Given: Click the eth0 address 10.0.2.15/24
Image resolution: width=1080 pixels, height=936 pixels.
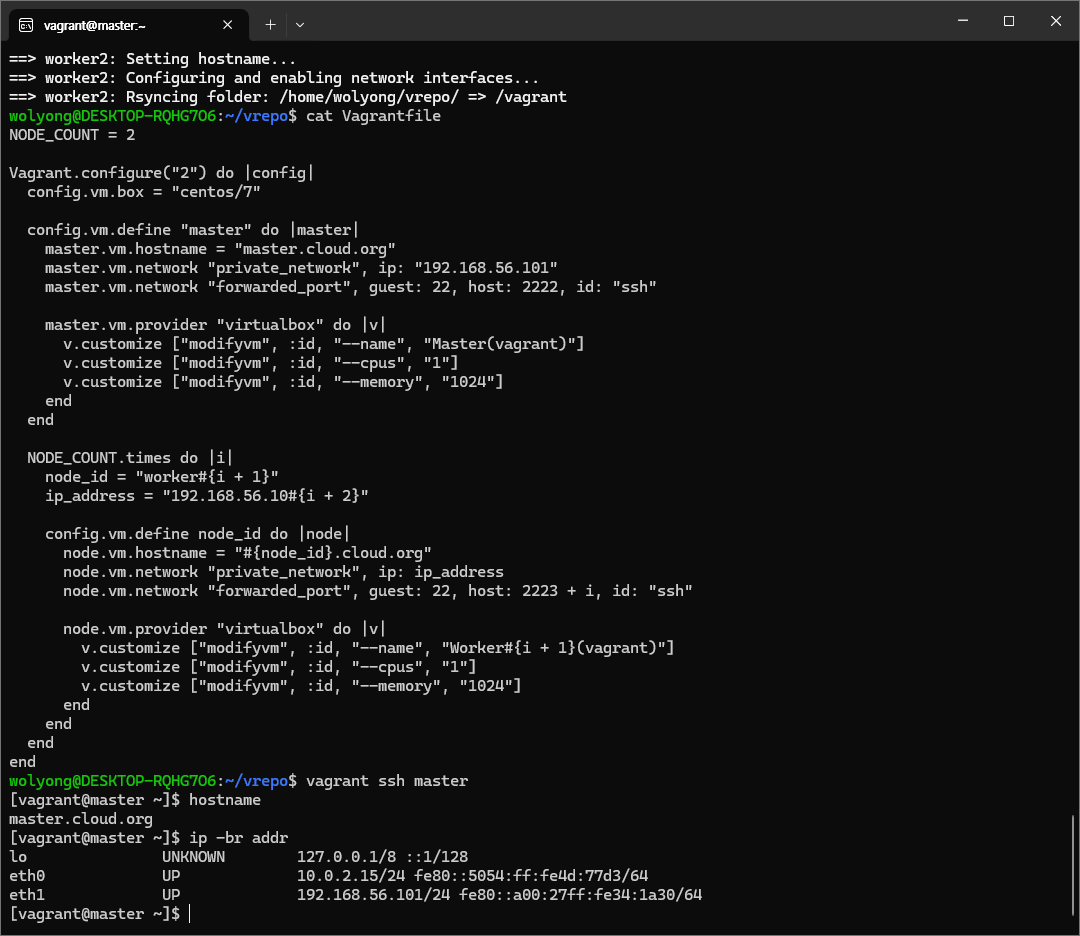Looking at the screenshot, I should (341, 876).
